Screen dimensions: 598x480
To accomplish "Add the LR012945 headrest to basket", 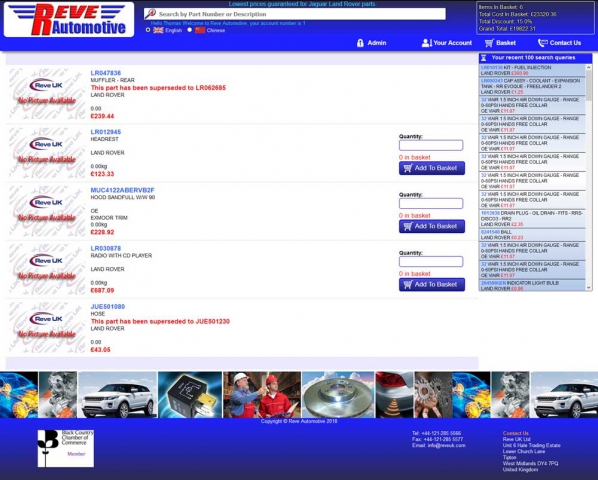I will point(432,168).
